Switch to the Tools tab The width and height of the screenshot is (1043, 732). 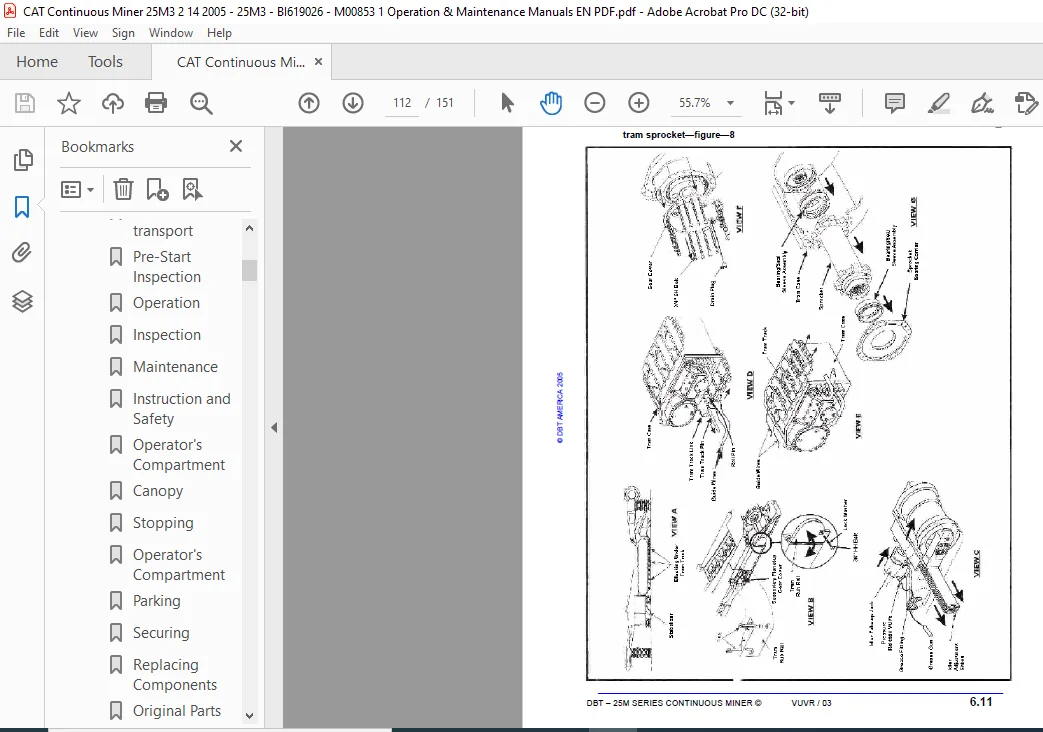(x=105, y=62)
